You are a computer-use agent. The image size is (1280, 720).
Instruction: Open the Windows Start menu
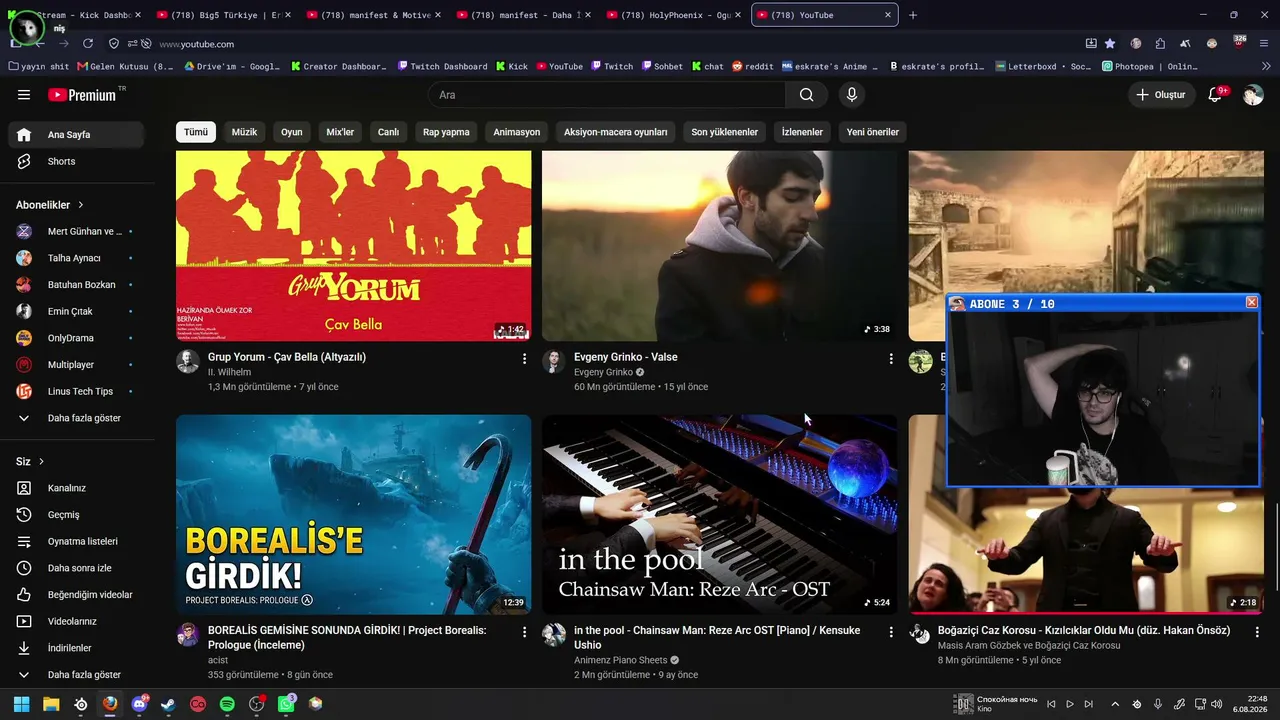click(x=22, y=704)
